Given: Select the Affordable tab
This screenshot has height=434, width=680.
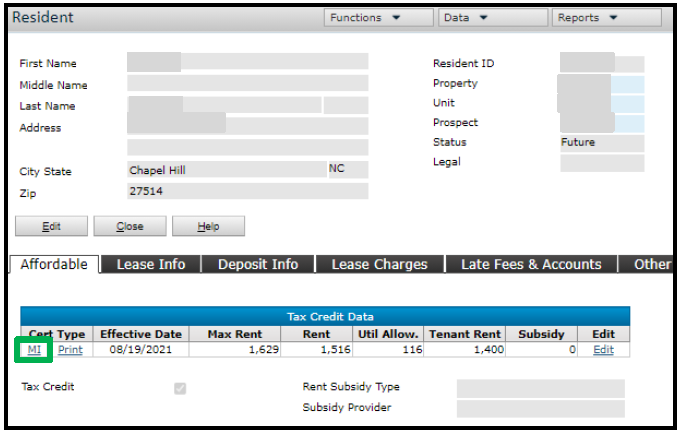Looking at the screenshot, I should (x=54, y=264).
